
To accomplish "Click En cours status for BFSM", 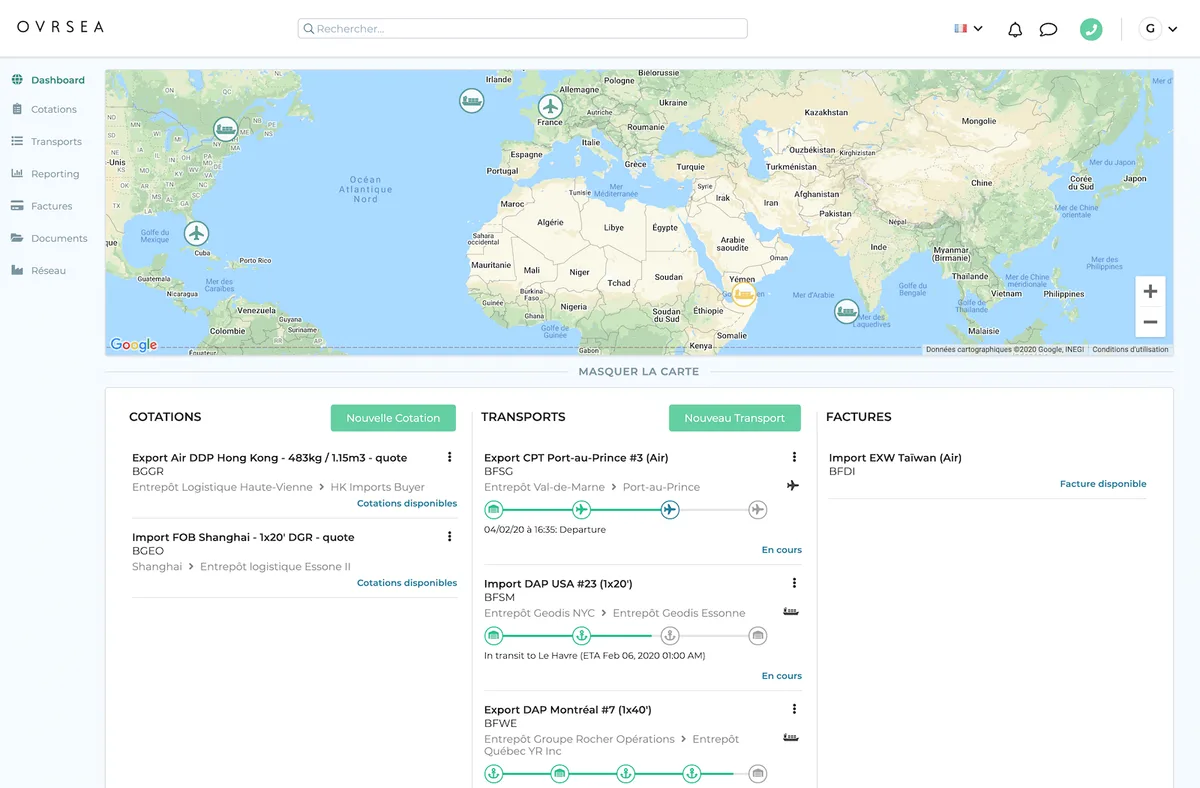I will pos(782,676).
